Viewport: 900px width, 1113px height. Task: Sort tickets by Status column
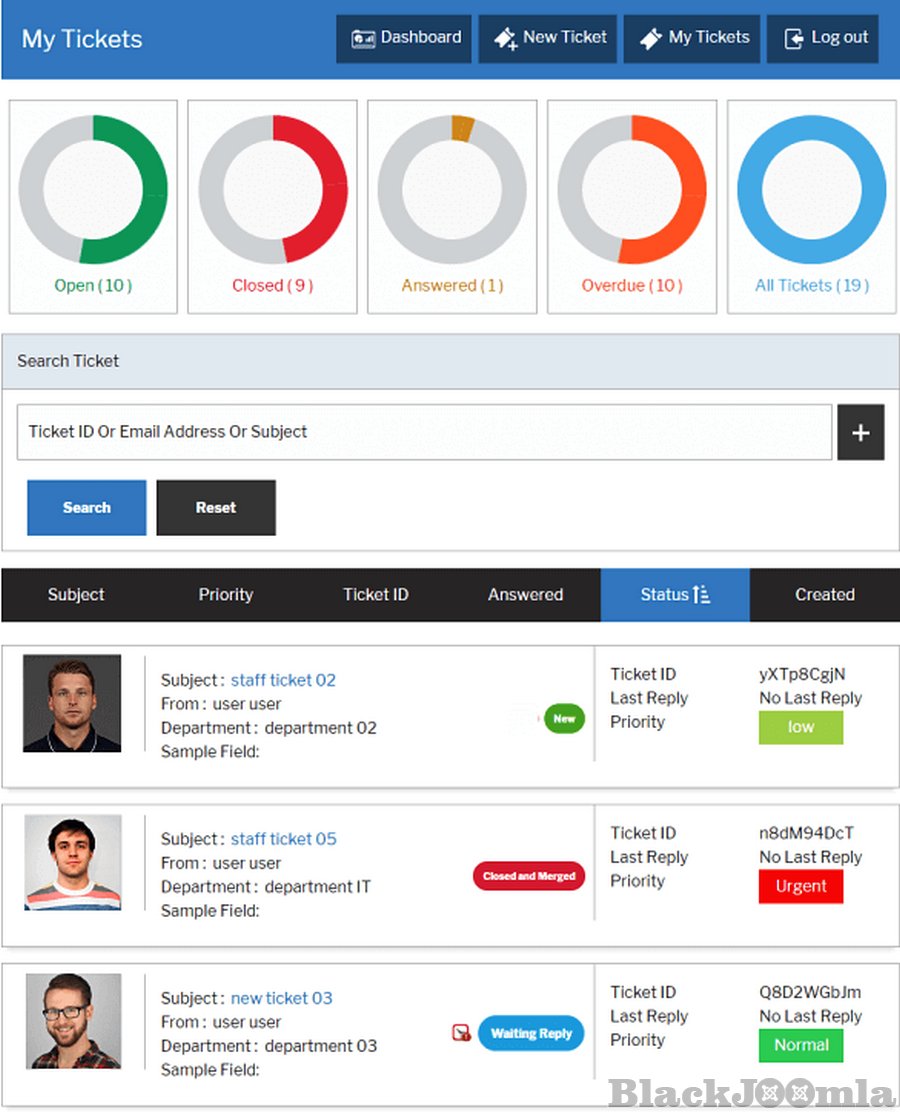click(675, 595)
